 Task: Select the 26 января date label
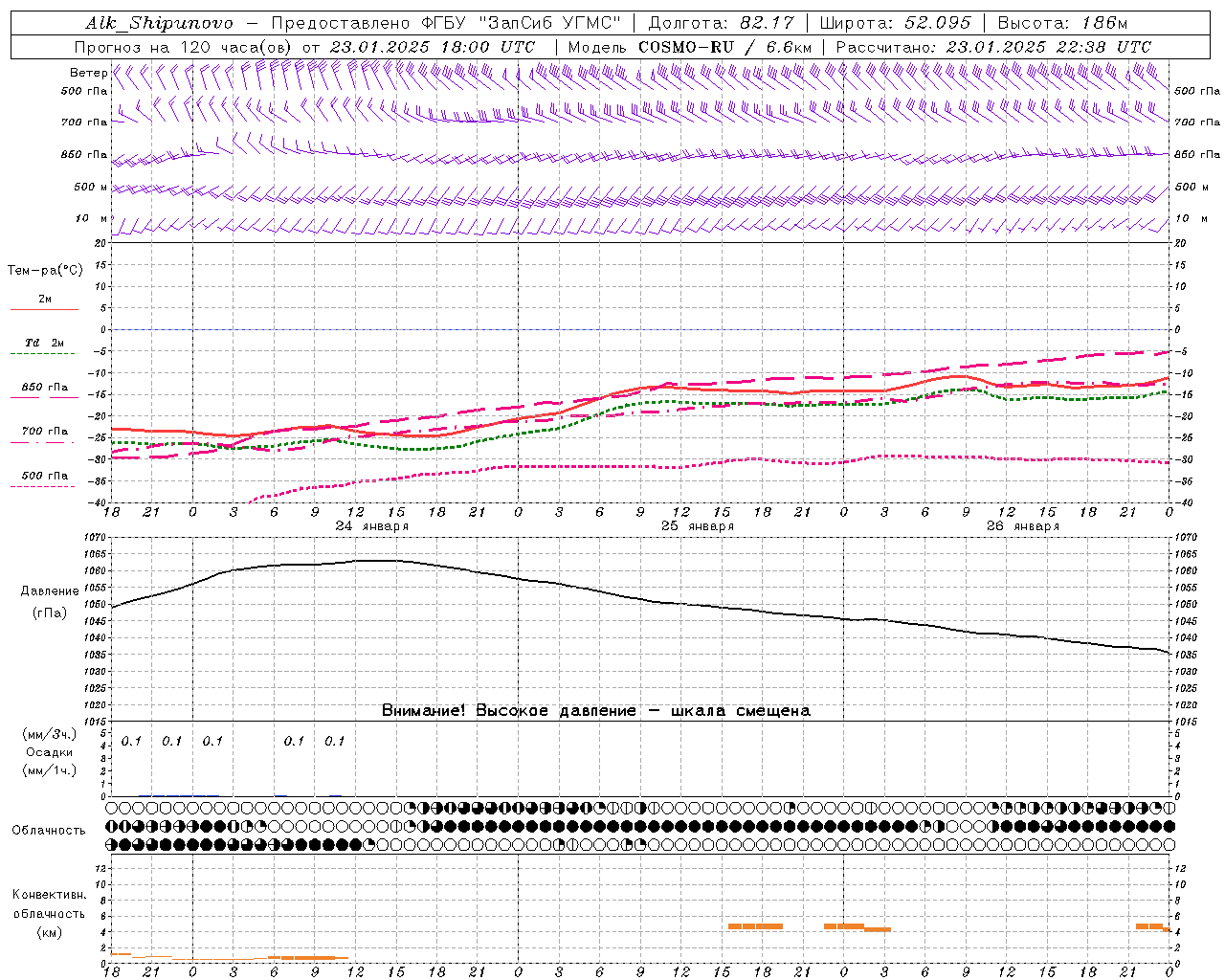pyautogui.click(x=1023, y=526)
